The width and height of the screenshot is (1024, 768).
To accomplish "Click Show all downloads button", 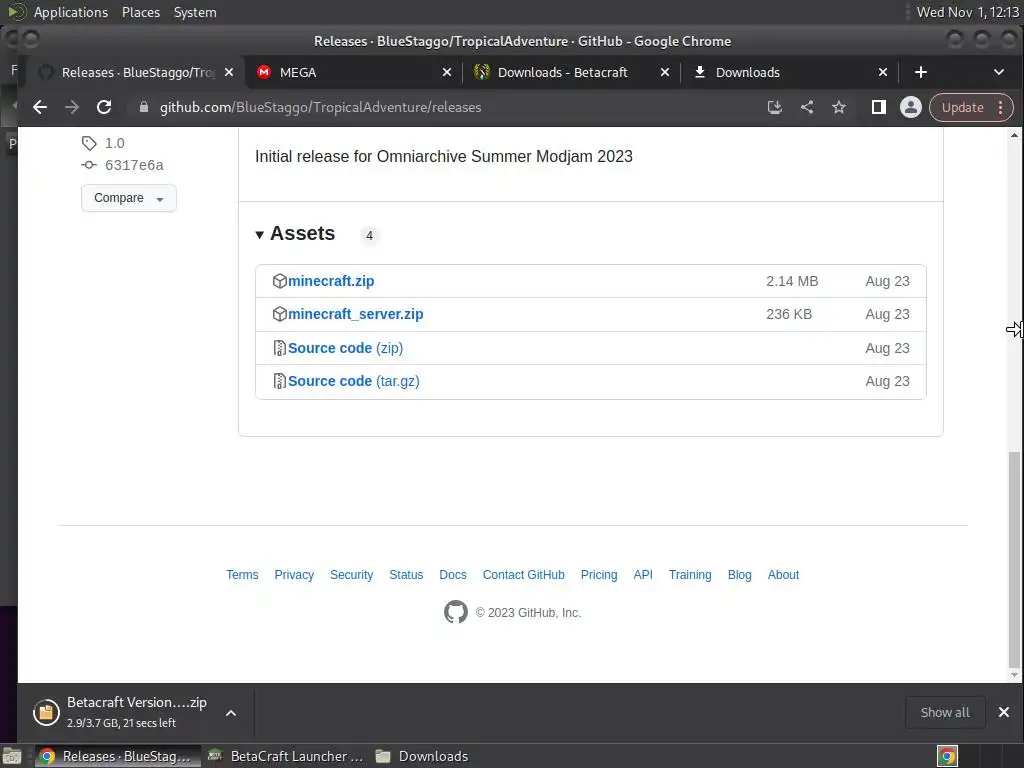I will pos(945,712).
